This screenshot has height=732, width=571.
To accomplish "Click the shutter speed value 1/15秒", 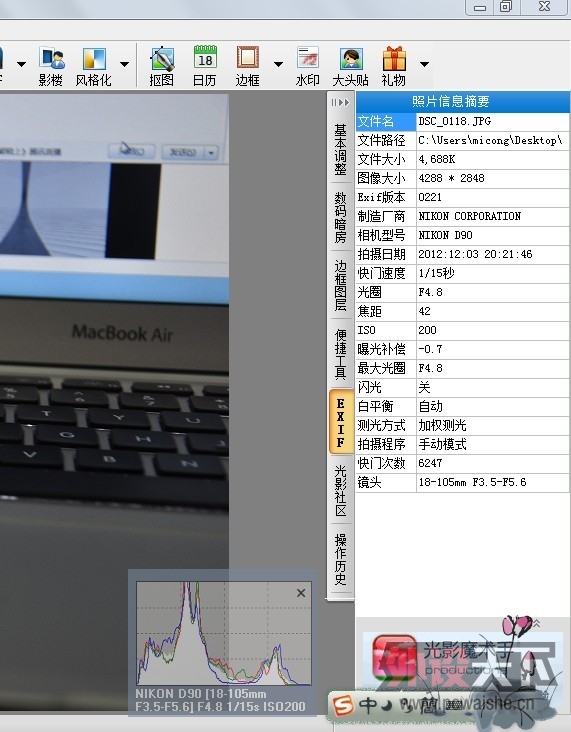I will coord(436,274).
